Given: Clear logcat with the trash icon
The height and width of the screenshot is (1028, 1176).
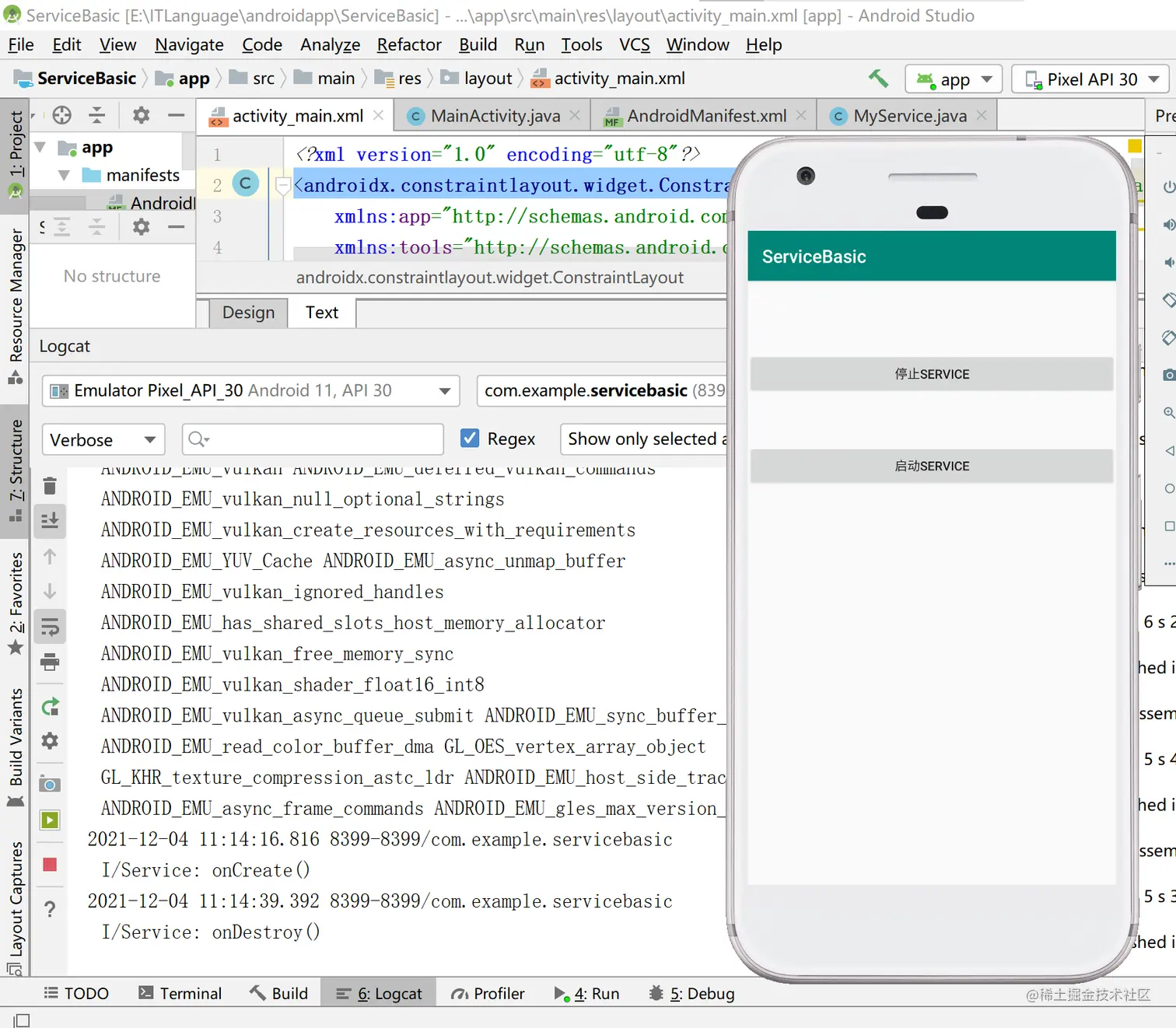Looking at the screenshot, I should [x=50, y=486].
